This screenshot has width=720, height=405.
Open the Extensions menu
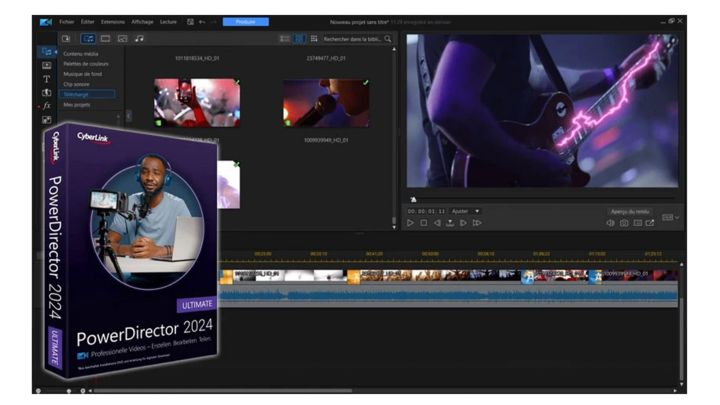click(x=112, y=22)
